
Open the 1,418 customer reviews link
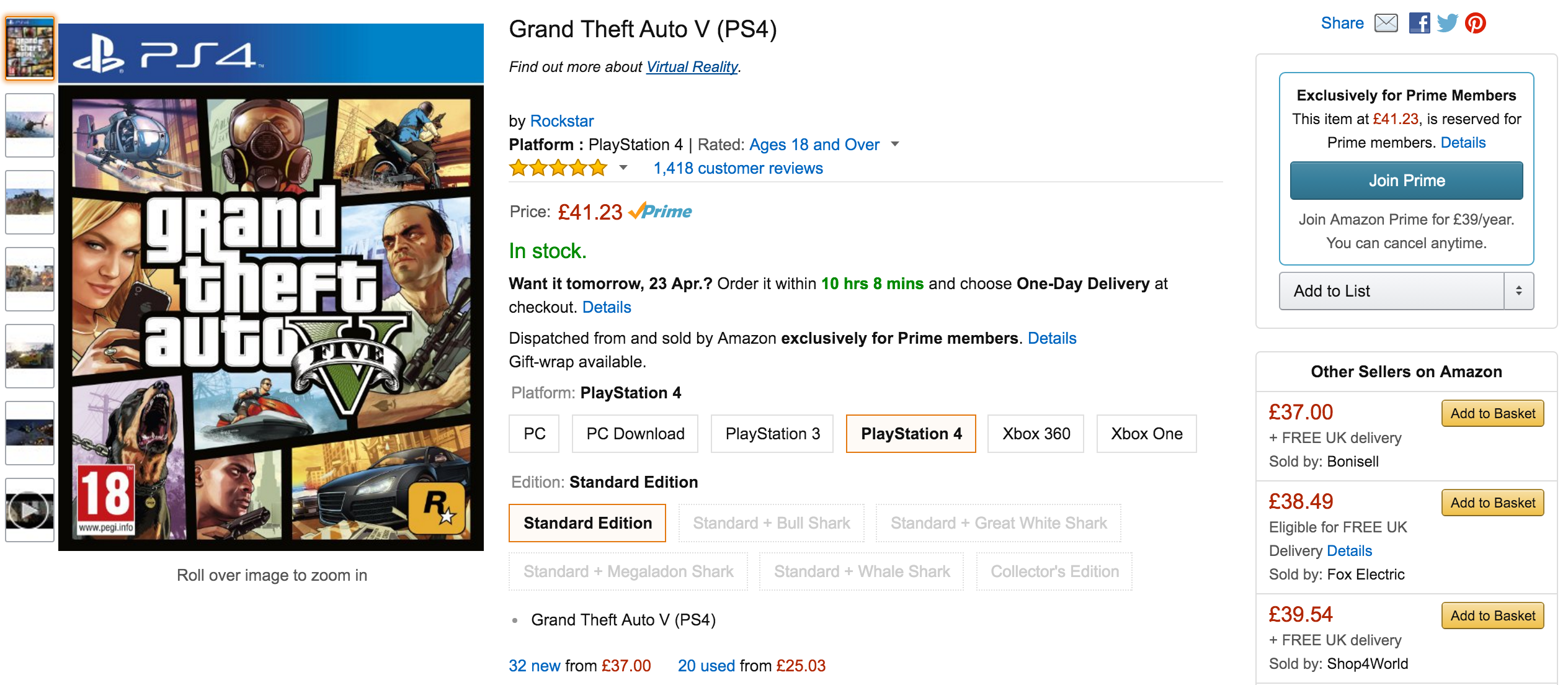click(x=737, y=168)
